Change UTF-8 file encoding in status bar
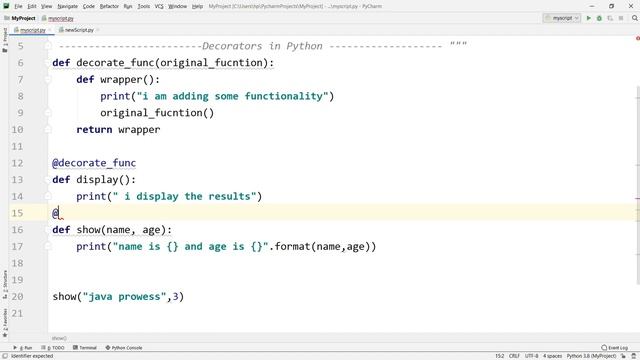This screenshot has height=360, width=640. 531,356
